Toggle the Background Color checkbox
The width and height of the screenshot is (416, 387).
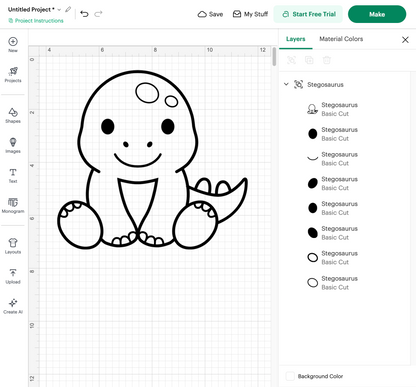point(290,376)
